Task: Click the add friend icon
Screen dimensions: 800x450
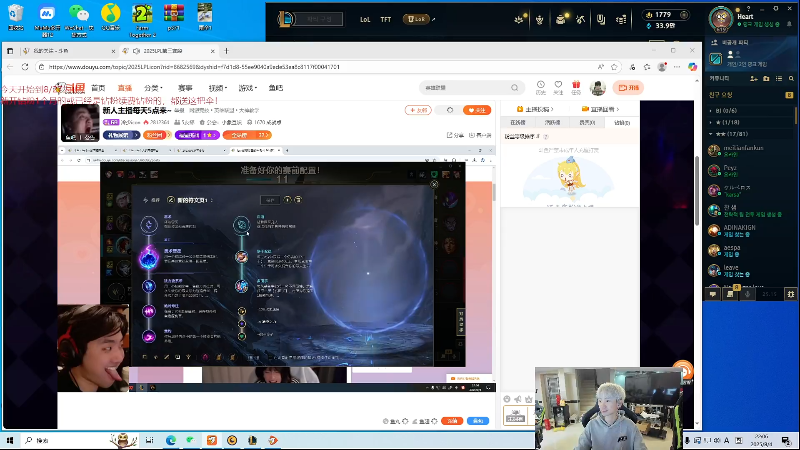Action: click(x=754, y=79)
